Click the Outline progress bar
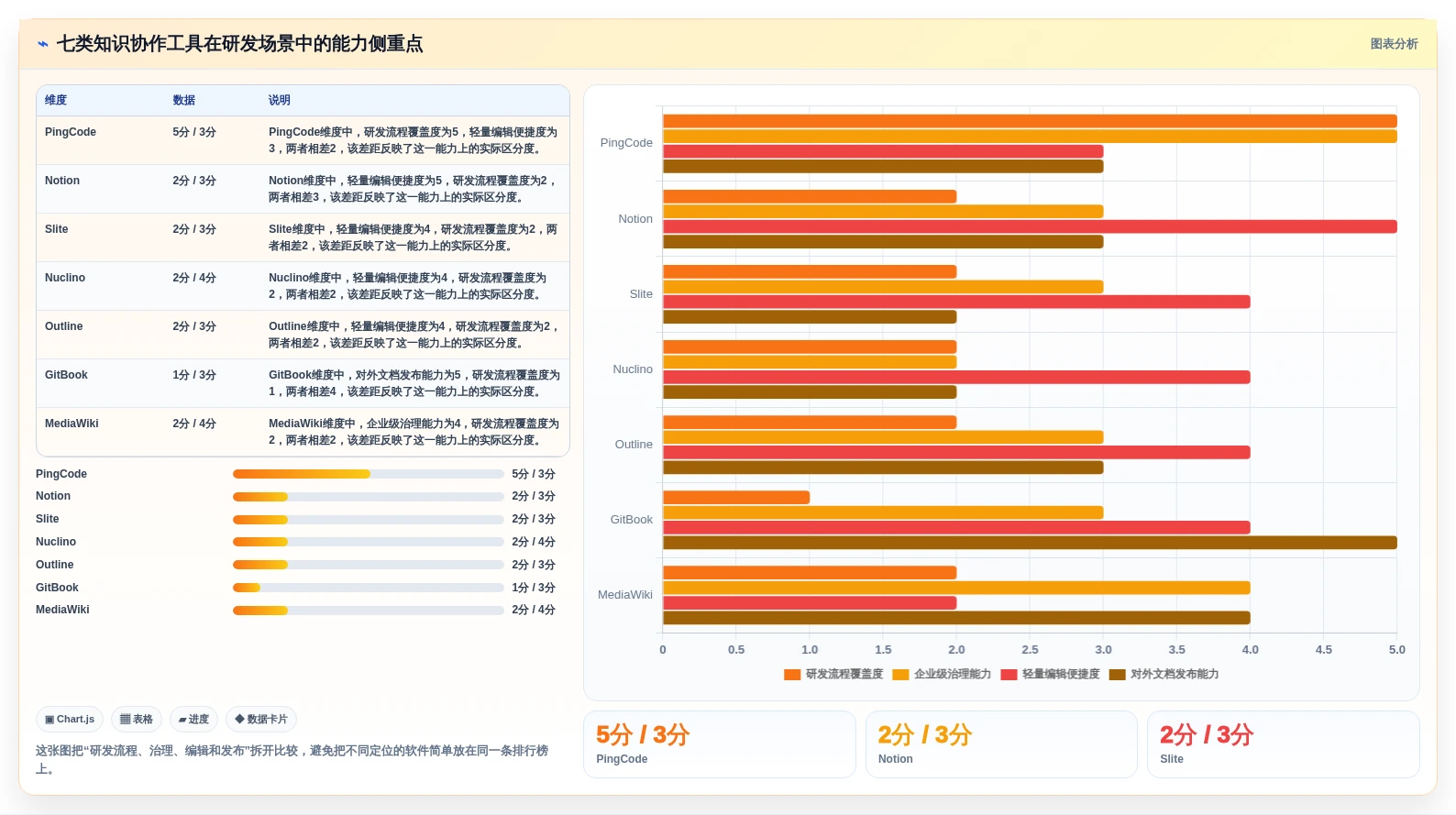The width and height of the screenshot is (1456, 815). pyautogui.click(x=369, y=565)
